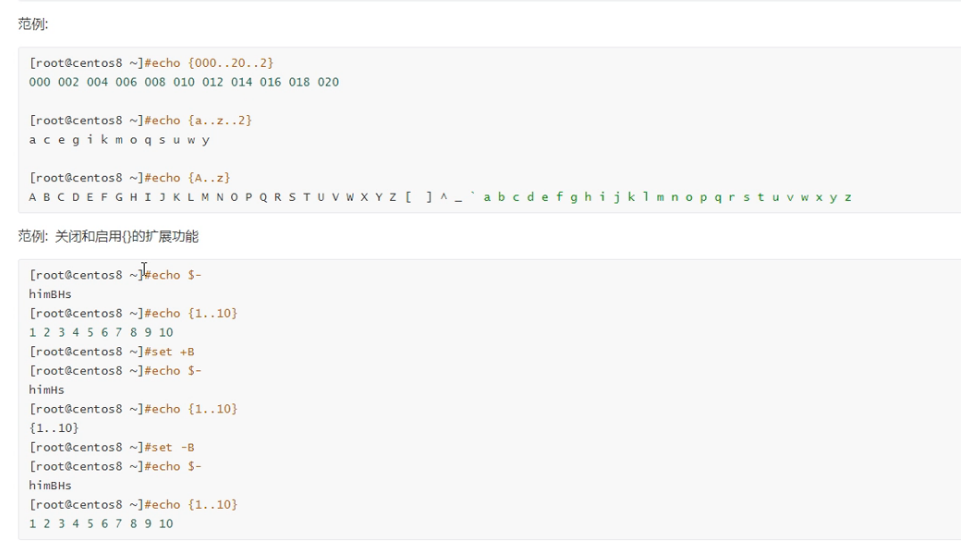Click the a c e g i output line
The height and width of the screenshot is (551, 961).
click(x=120, y=140)
